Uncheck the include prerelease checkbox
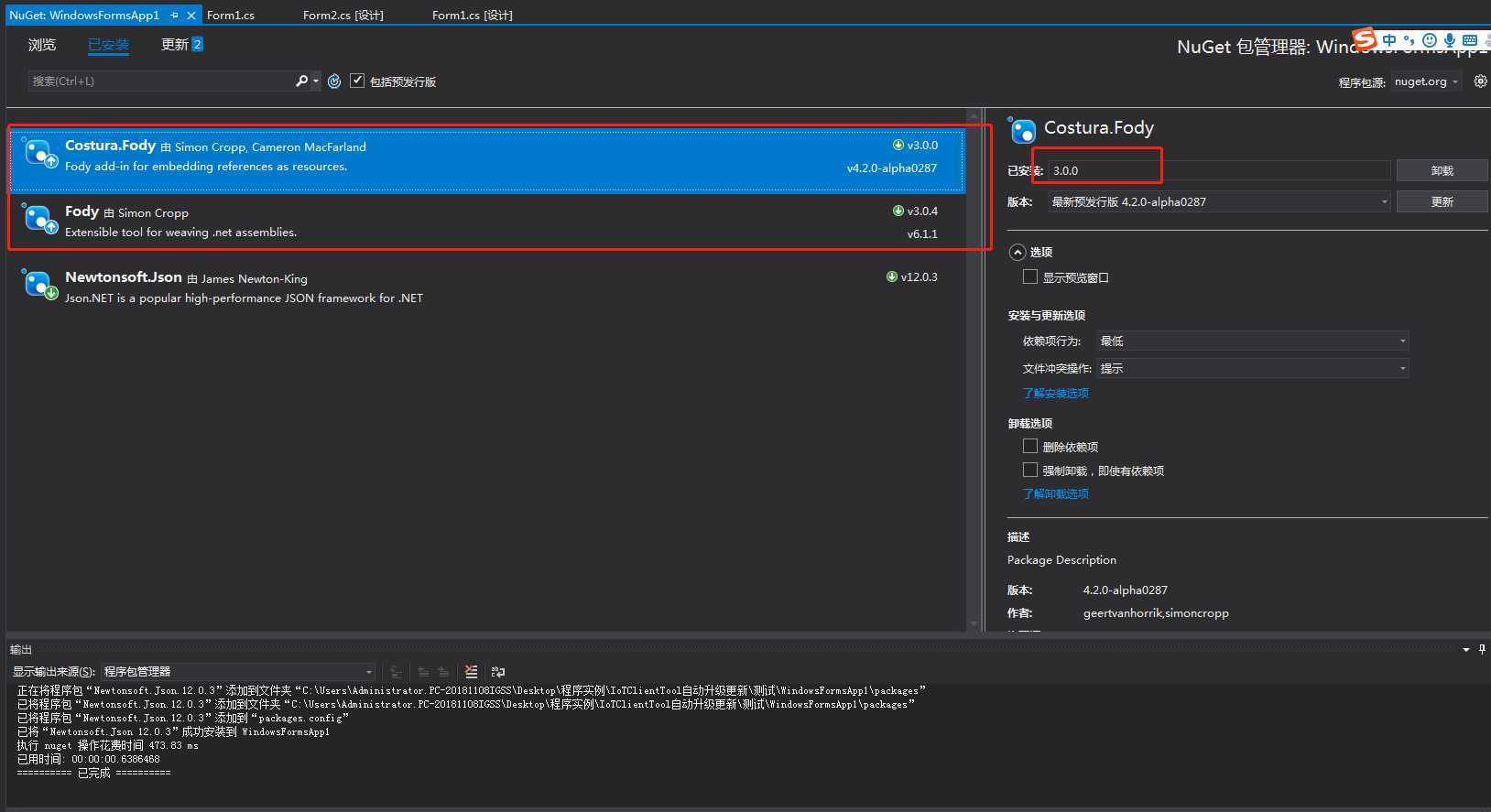This screenshot has width=1491, height=812. (x=357, y=81)
